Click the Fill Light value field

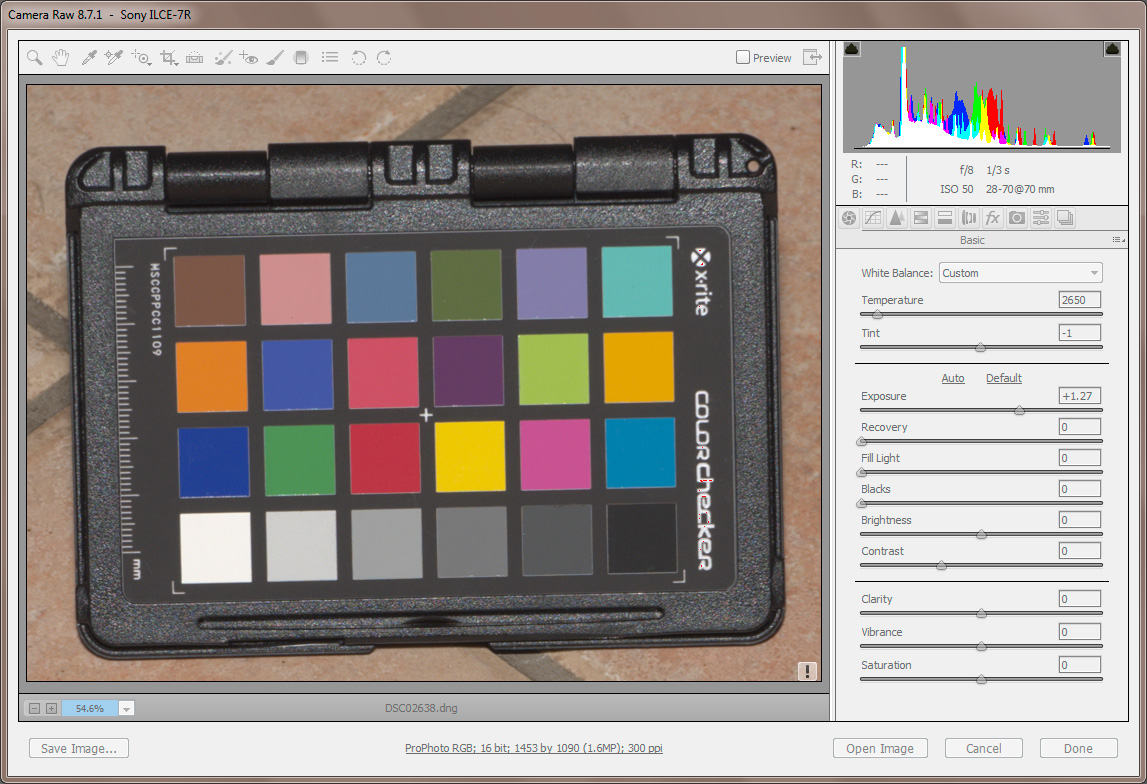(x=1080, y=458)
